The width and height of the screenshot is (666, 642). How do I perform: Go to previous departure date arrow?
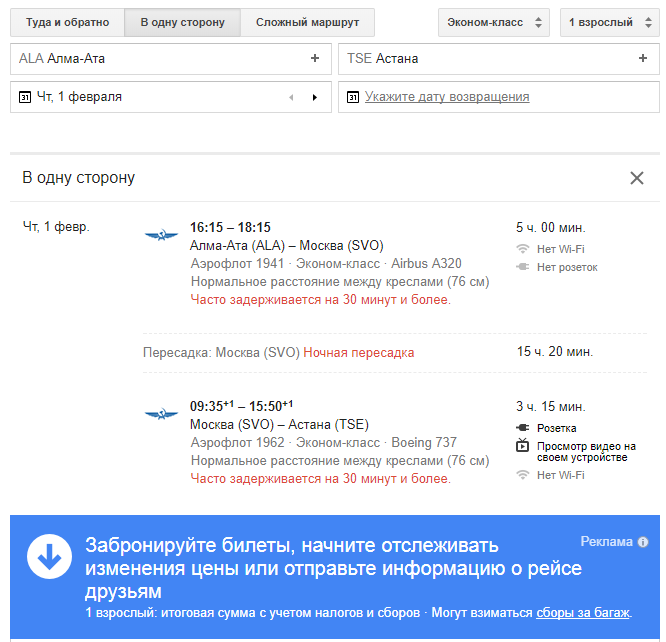291,98
